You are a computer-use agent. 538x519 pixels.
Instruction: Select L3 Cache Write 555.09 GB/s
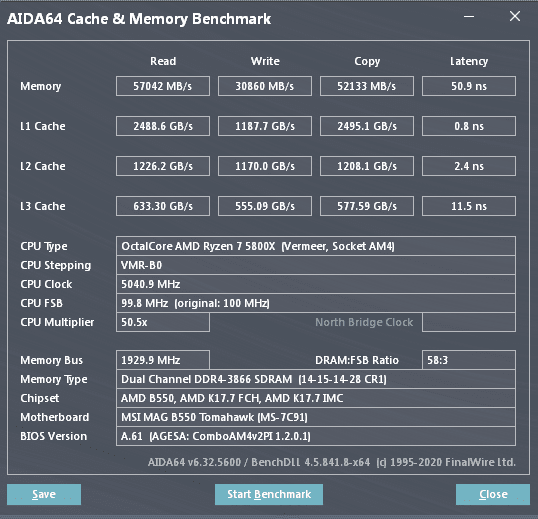pyautogui.click(x=265, y=206)
